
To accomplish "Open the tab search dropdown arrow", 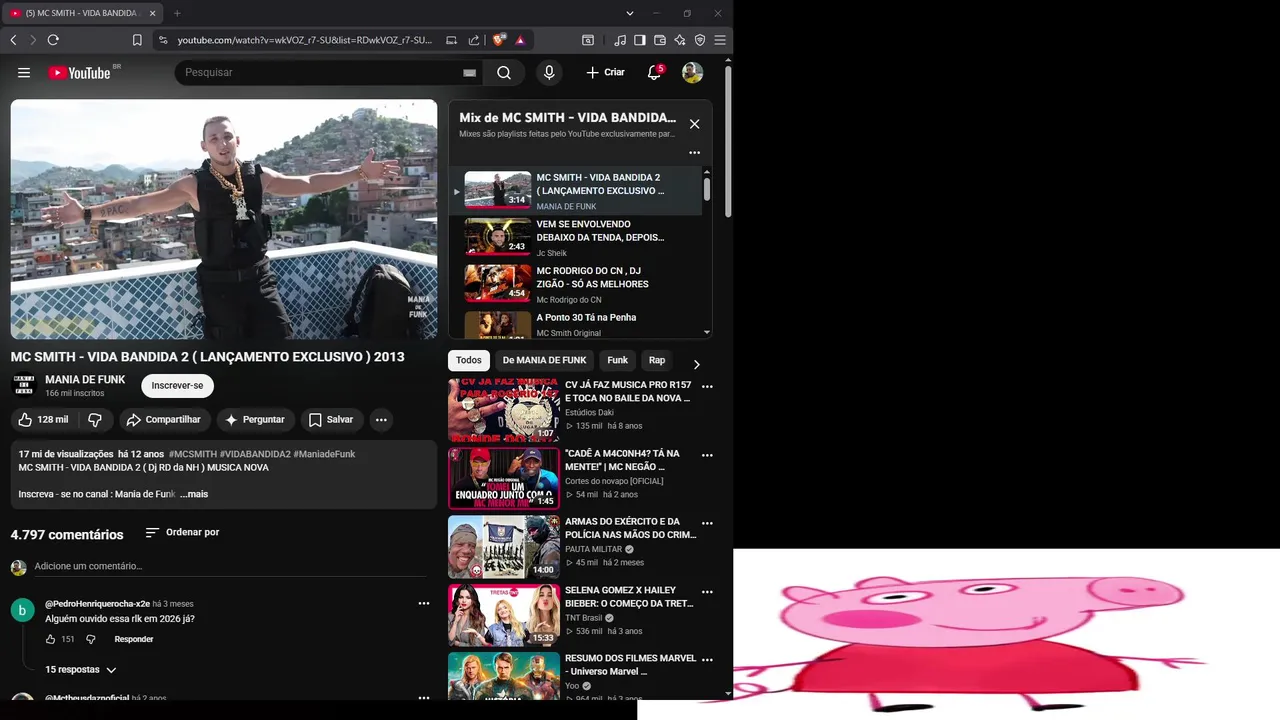I will point(629,13).
